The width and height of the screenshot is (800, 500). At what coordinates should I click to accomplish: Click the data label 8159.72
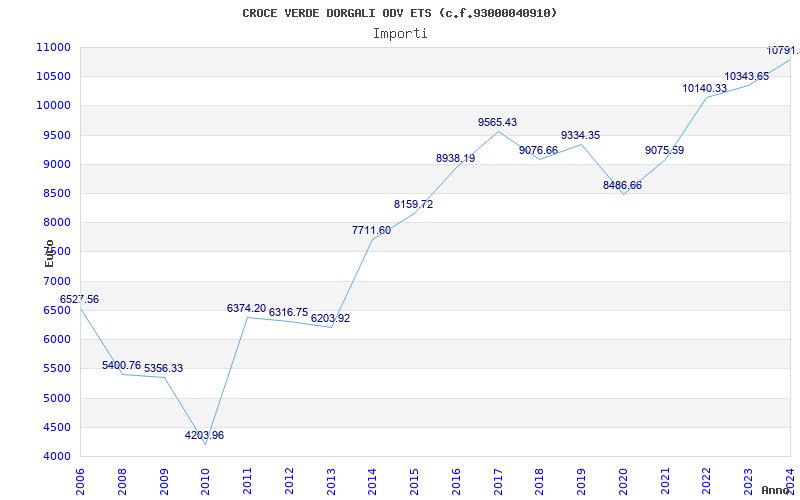(413, 205)
